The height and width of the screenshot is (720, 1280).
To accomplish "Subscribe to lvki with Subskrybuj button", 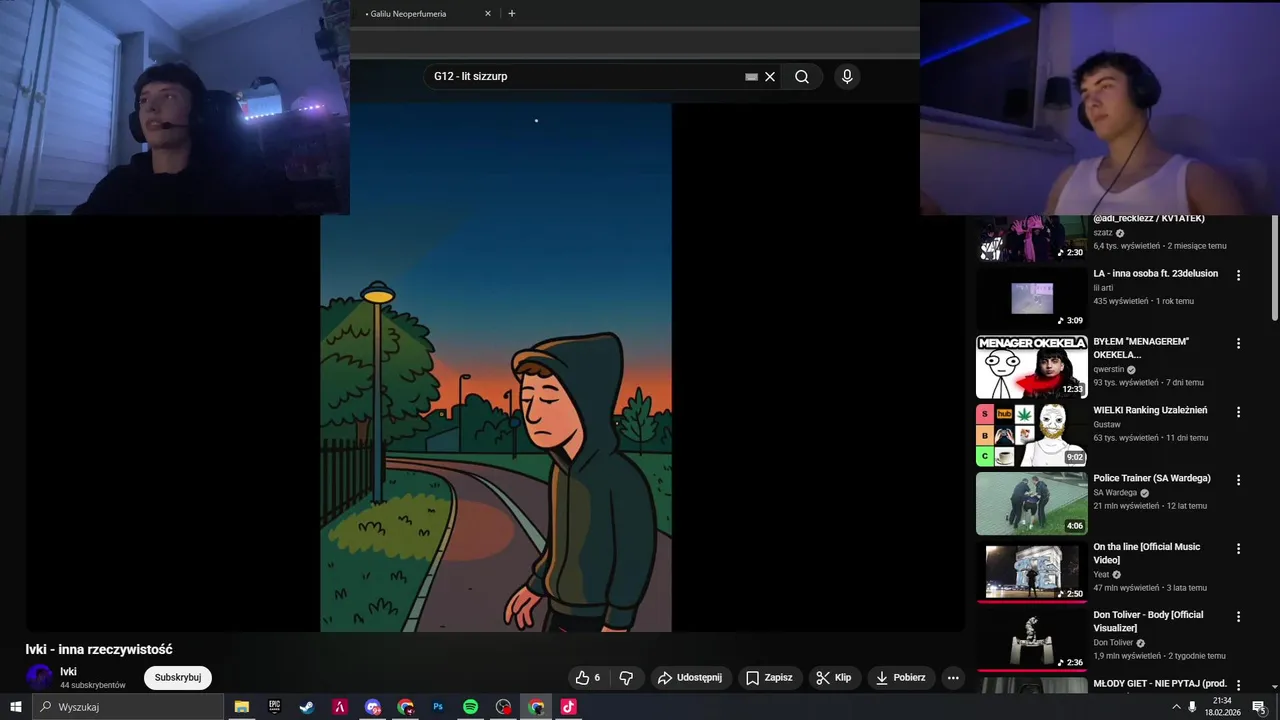I will pos(178,677).
